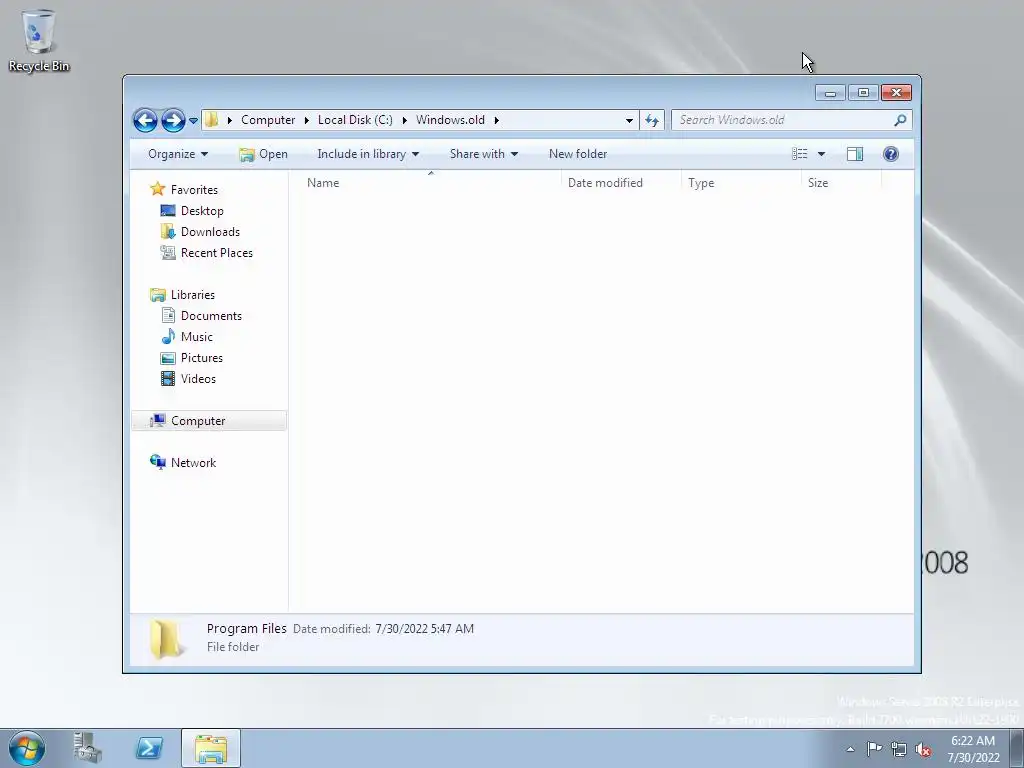Expand the arrow after Windows.old breadcrumb
Image resolution: width=1024 pixels, height=768 pixels.
coord(496,120)
